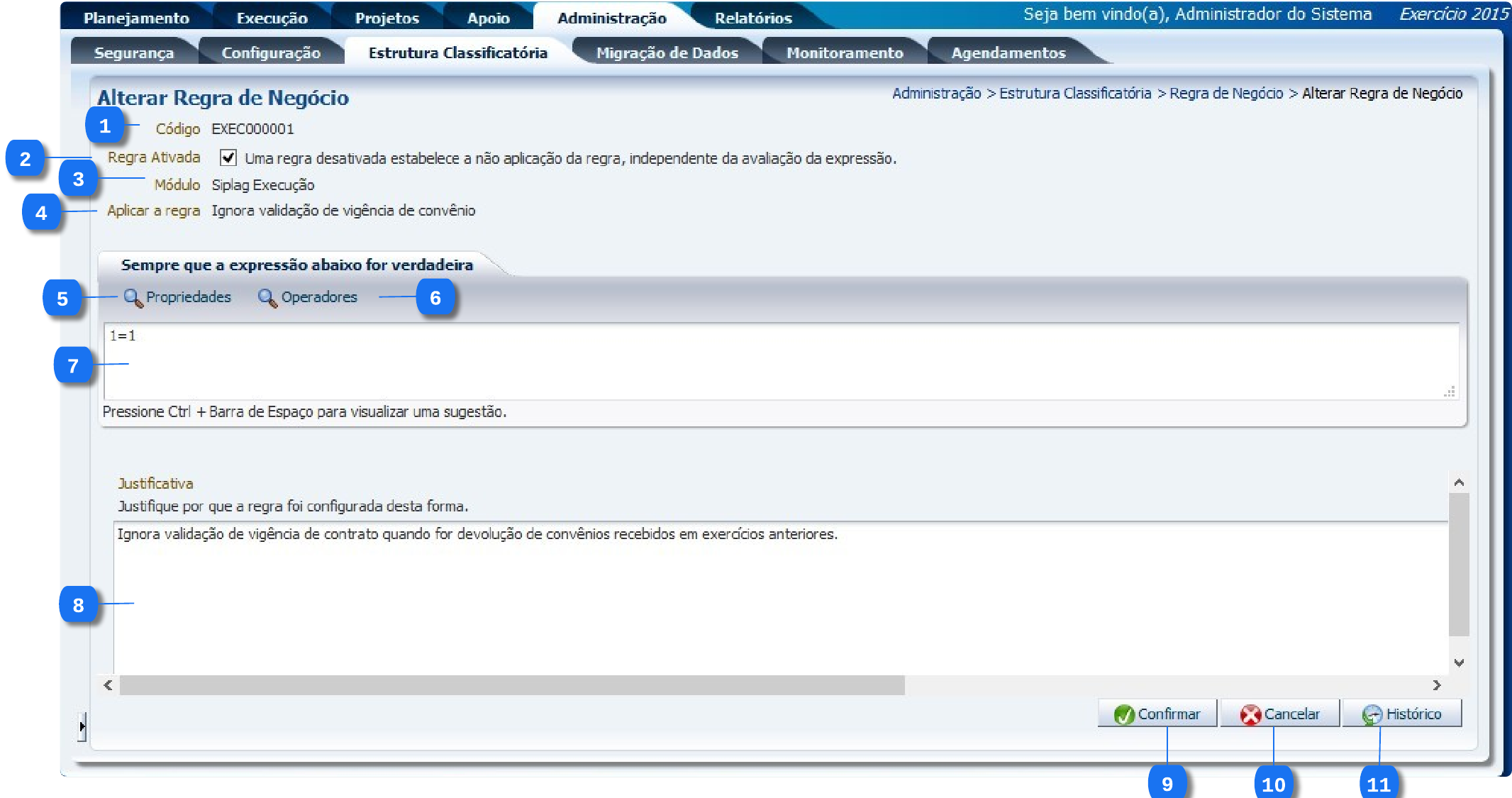The image size is (1512, 798).
Task: Click the Propriedades magnifier icon
Action: tap(133, 298)
